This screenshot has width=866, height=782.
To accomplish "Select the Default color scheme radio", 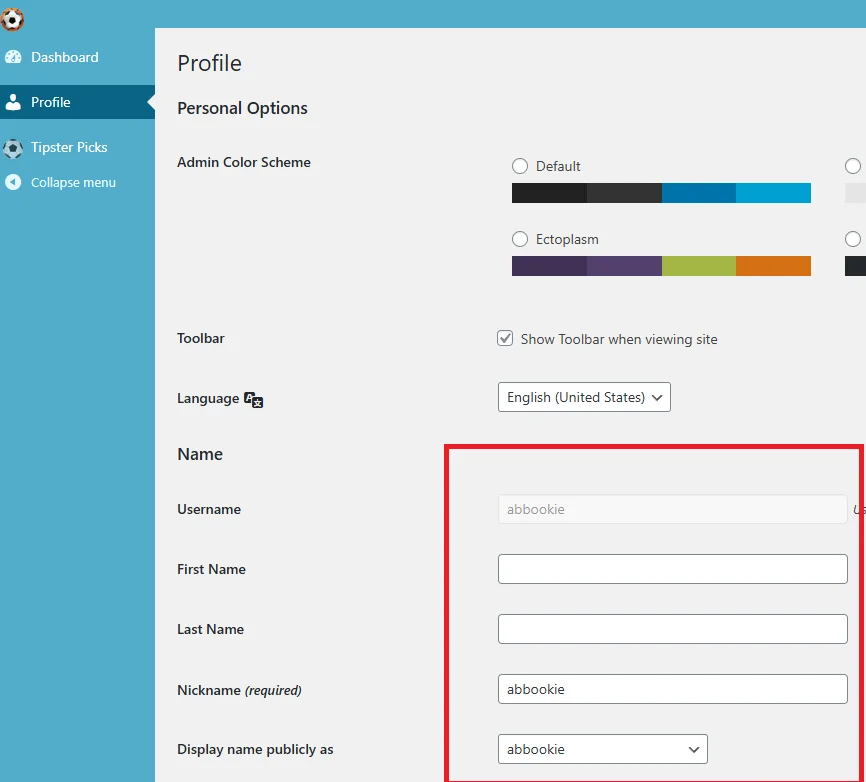I will [520, 166].
